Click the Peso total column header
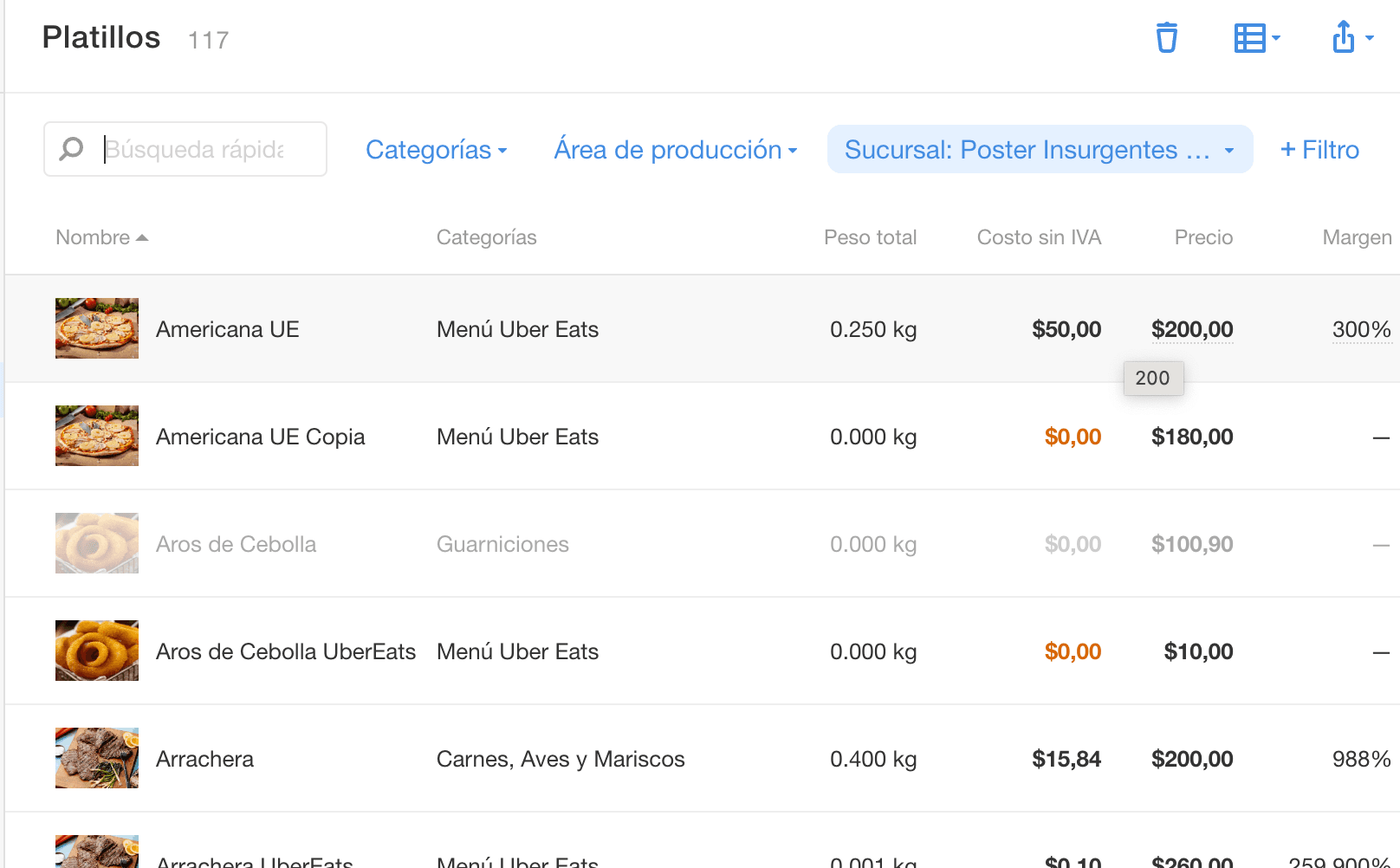1400x868 pixels. [871, 236]
